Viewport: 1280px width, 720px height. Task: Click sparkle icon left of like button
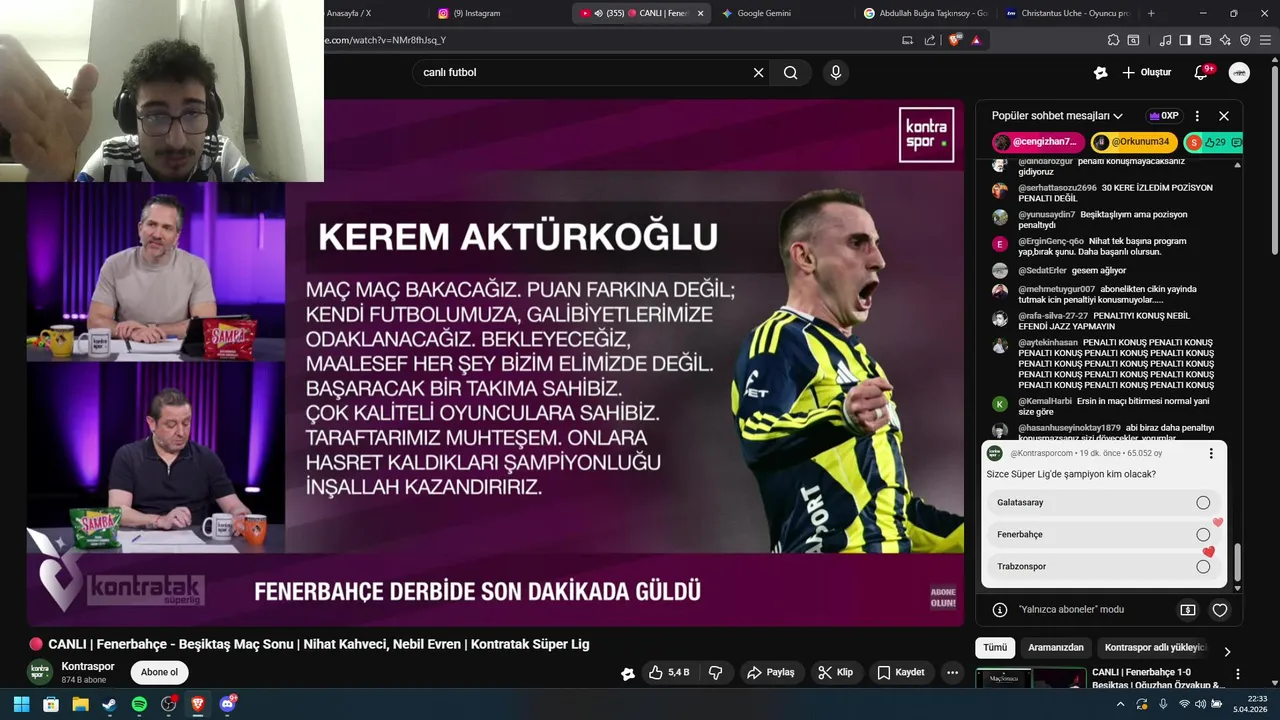pyautogui.click(x=628, y=673)
